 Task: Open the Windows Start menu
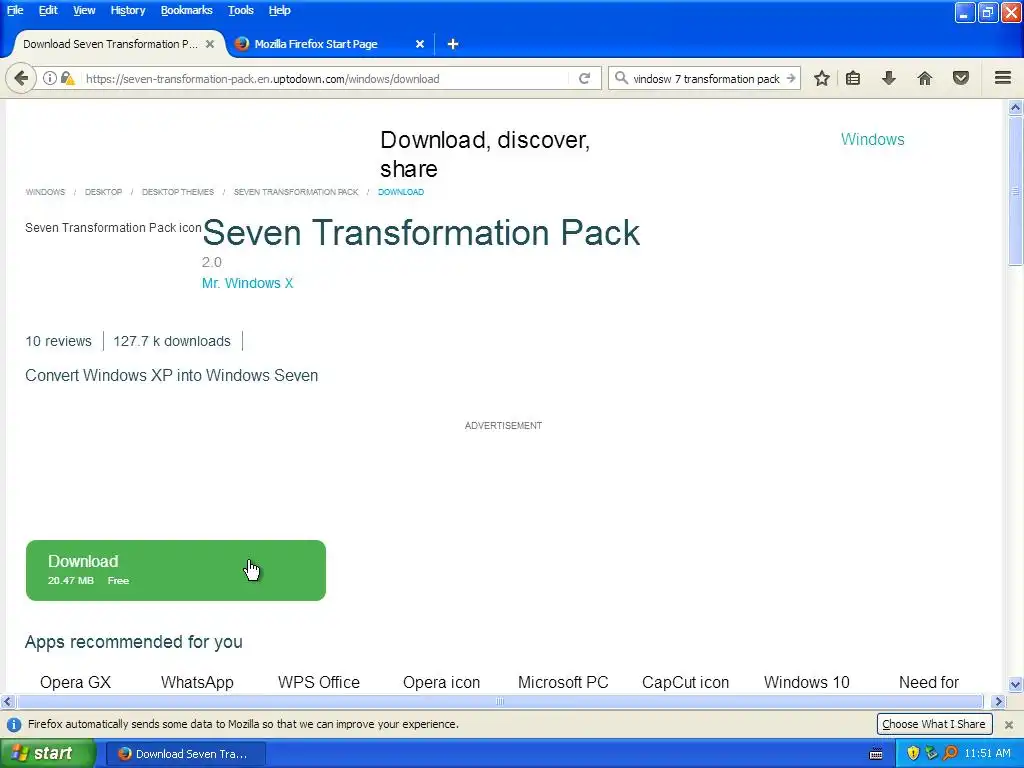(47, 753)
